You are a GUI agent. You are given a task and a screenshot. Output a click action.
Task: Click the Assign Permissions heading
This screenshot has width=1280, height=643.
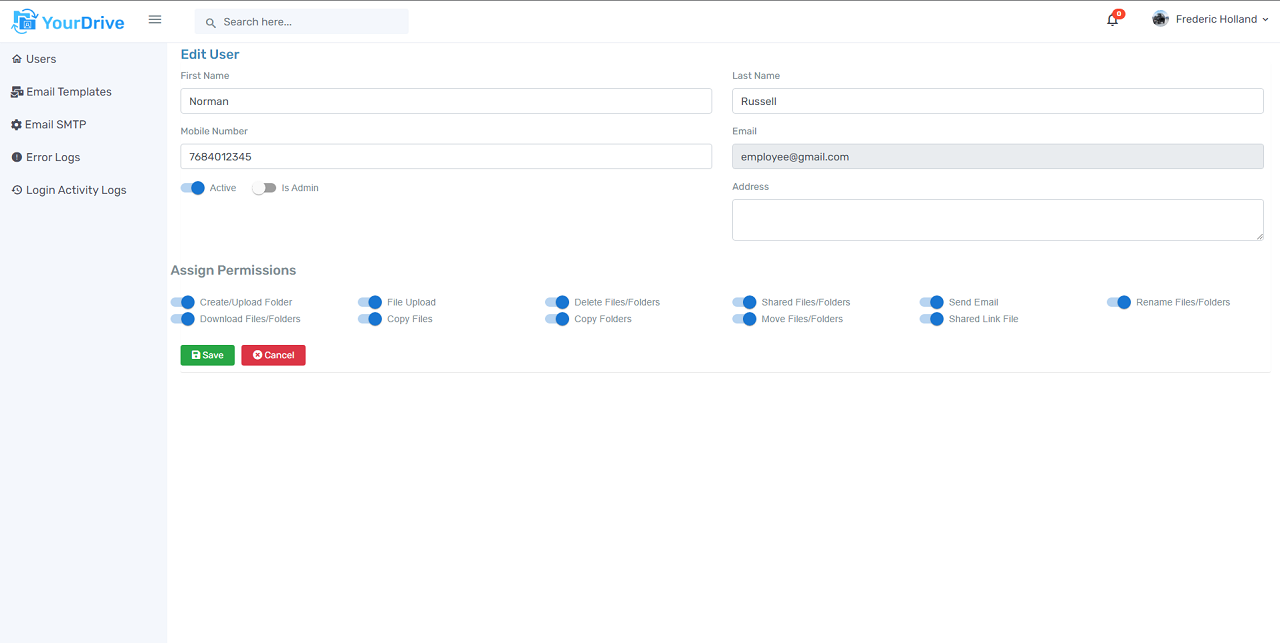pos(233,270)
